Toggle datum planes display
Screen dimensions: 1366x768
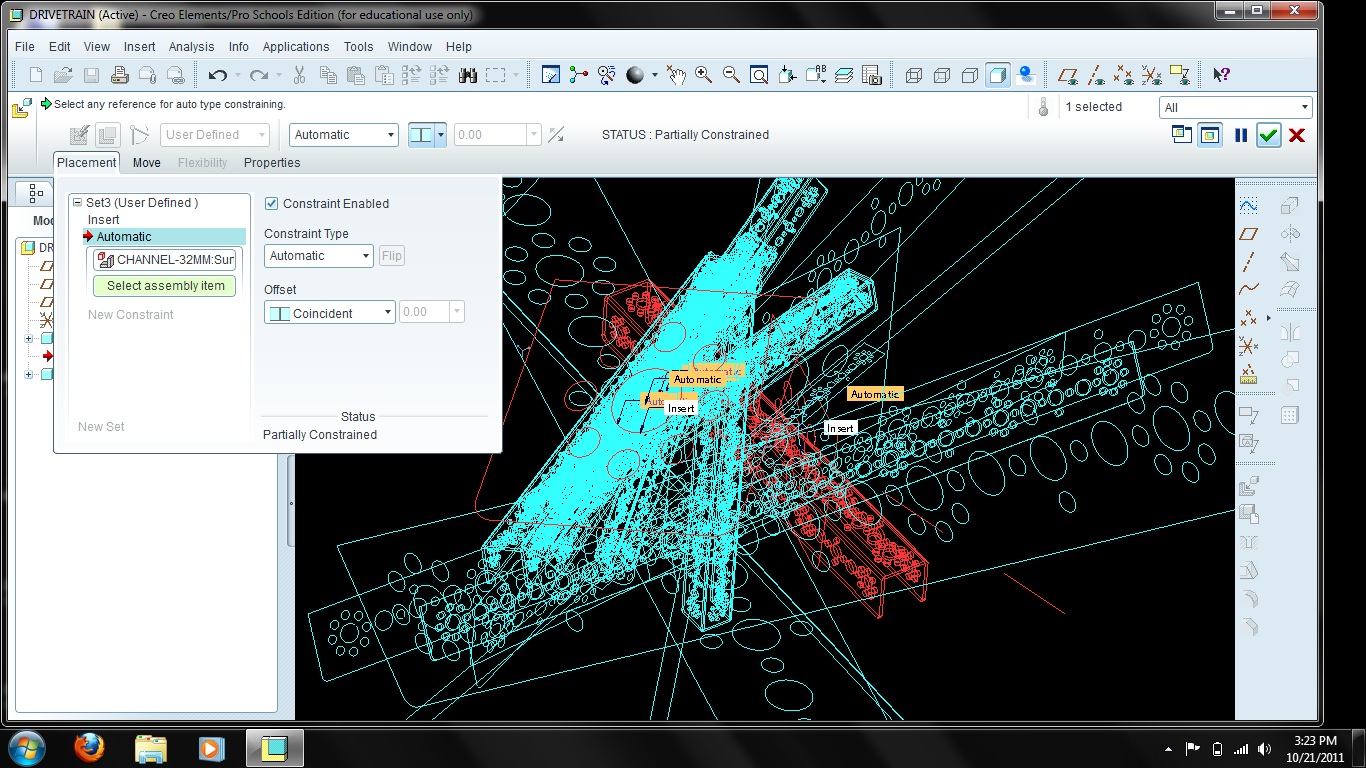[x=1068, y=75]
